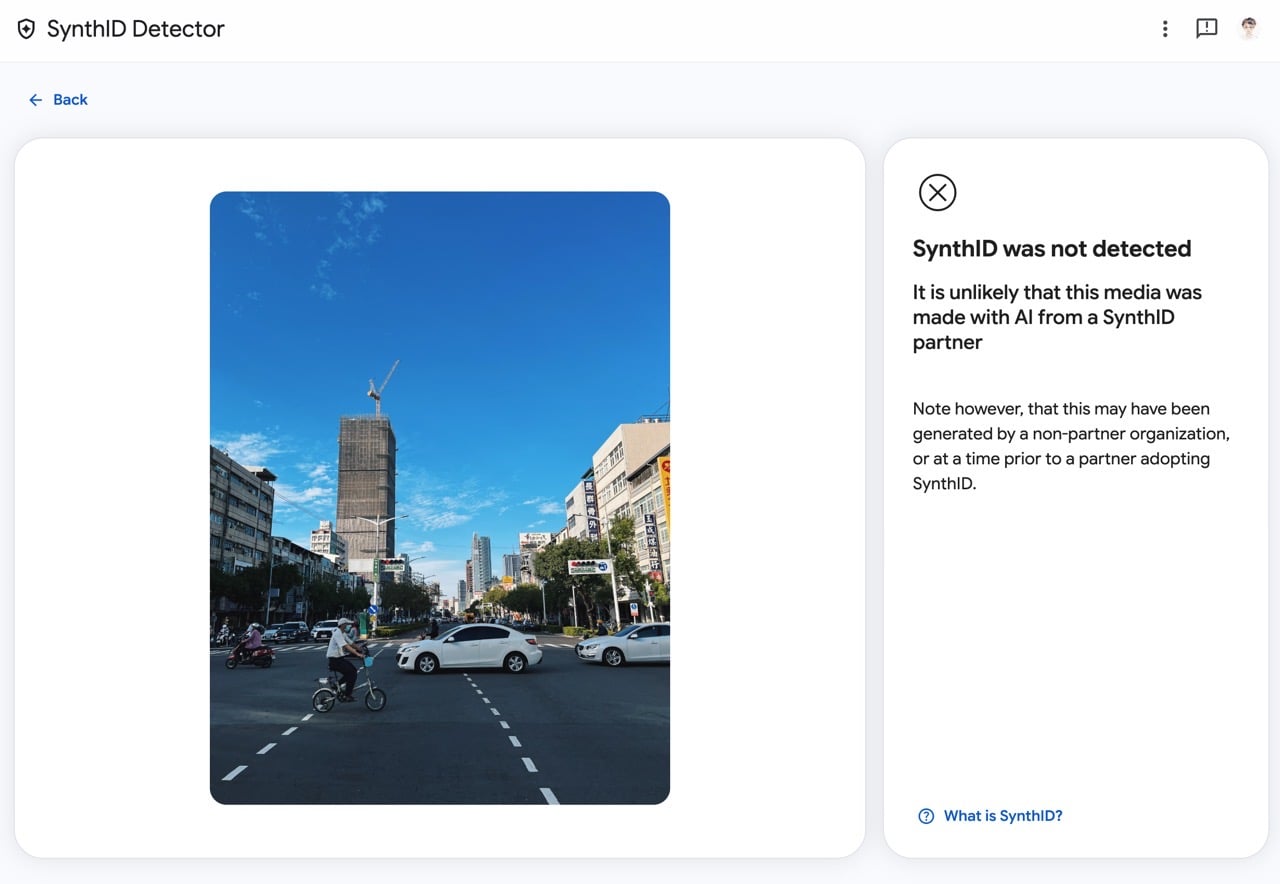The image size is (1280, 884).
Task: Open the send feedback icon
Action: coord(1207,29)
